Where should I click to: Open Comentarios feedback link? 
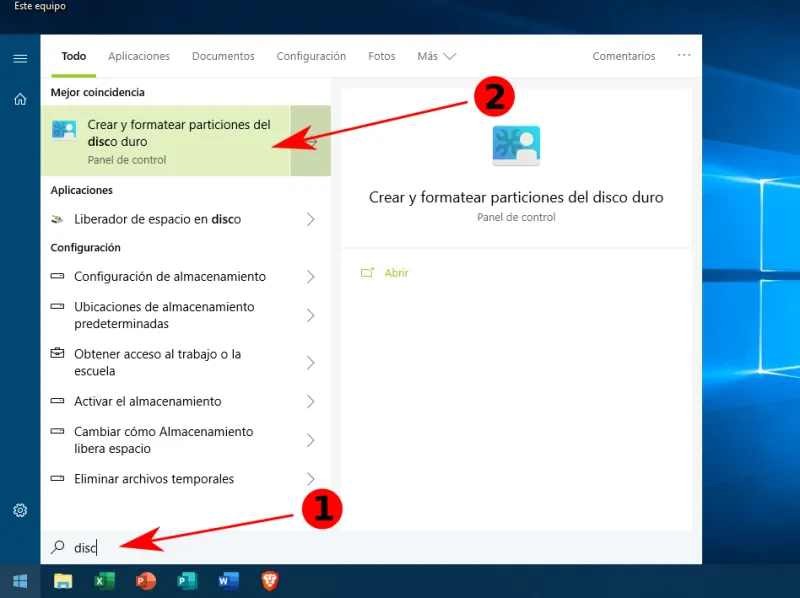pos(623,56)
